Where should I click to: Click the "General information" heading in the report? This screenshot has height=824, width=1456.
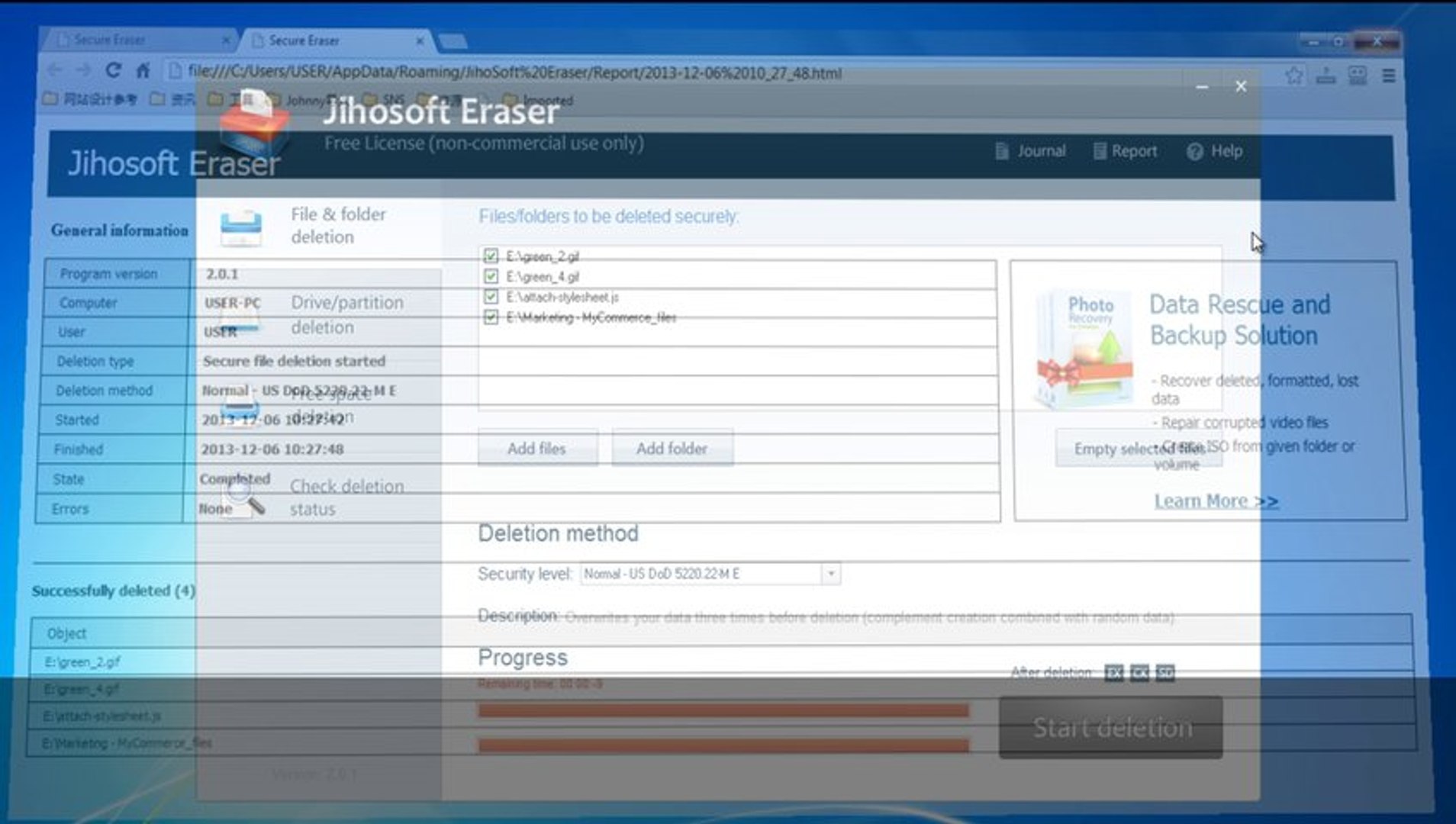coord(120,230)
